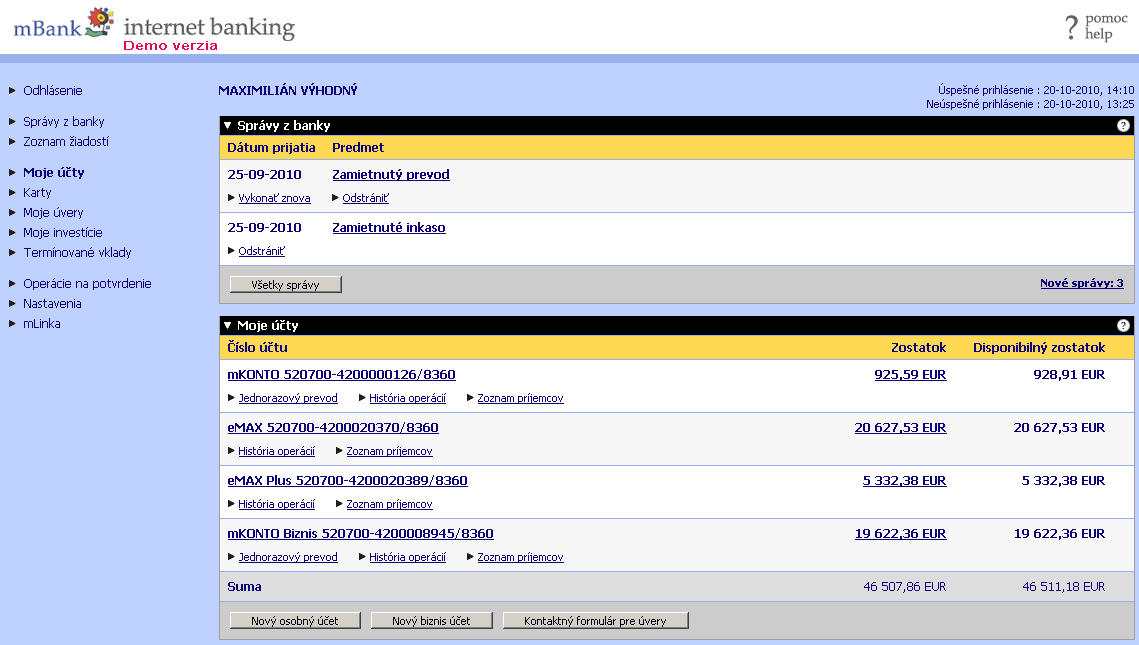1139x645 pixels.
Task: Open Zoznam príjemcov for eMAX 4200020370
Action: tap(389, 451)
